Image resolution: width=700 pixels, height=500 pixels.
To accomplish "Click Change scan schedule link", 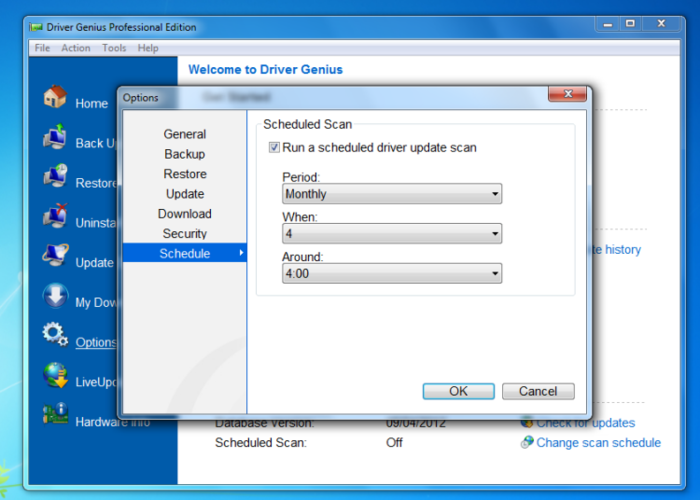I will 598,442.
